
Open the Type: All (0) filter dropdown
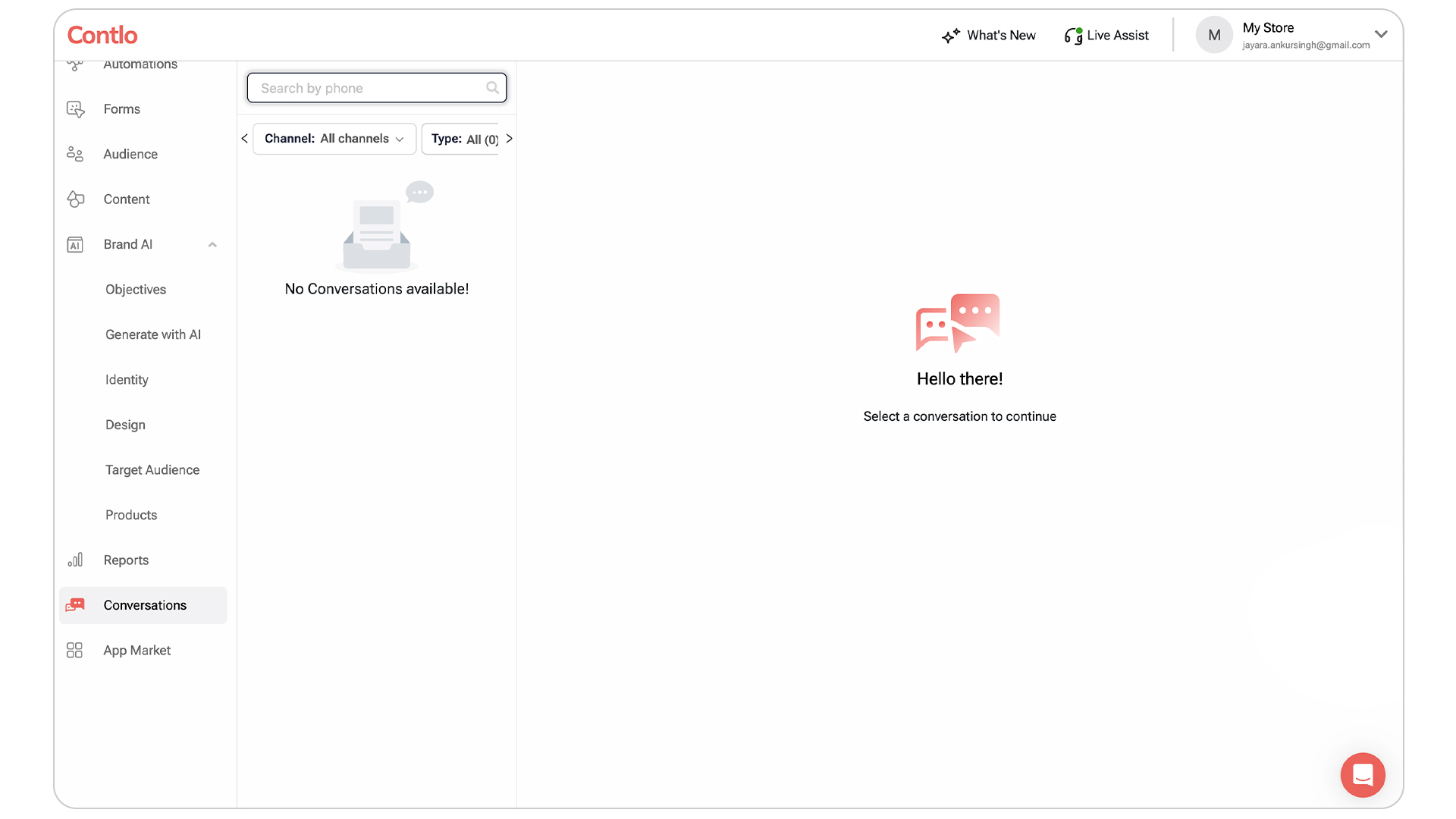click(x=464, y=139)
